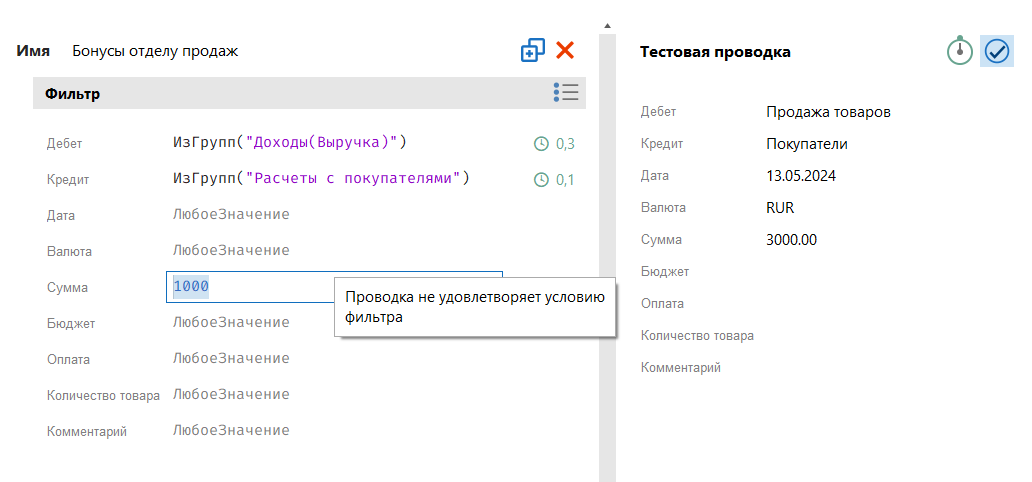Open the Фильтр list menu icon
The width and height of the screenshot is (1032, 482).
click(566, 93)
